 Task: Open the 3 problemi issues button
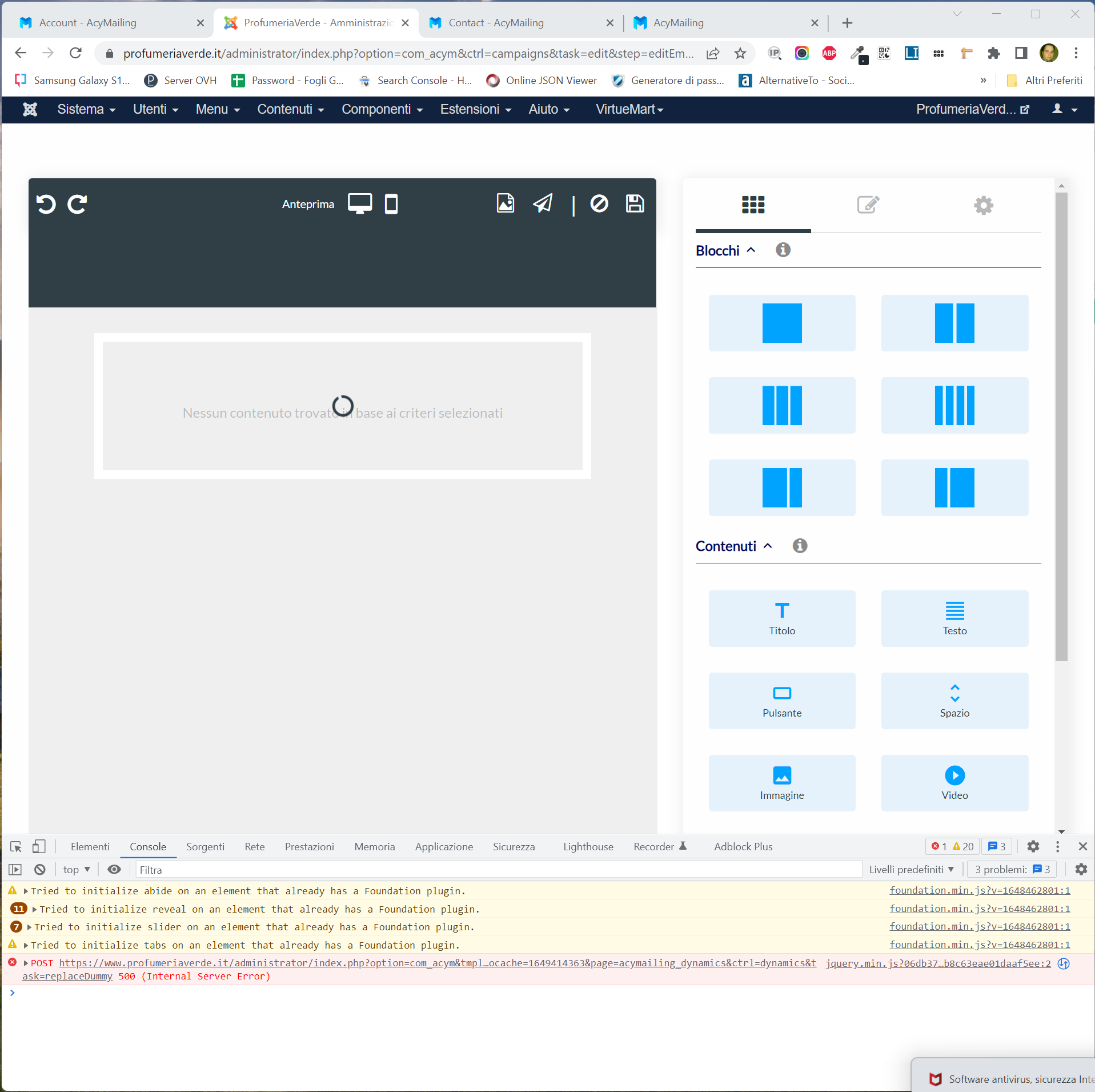coord(1012,870)
